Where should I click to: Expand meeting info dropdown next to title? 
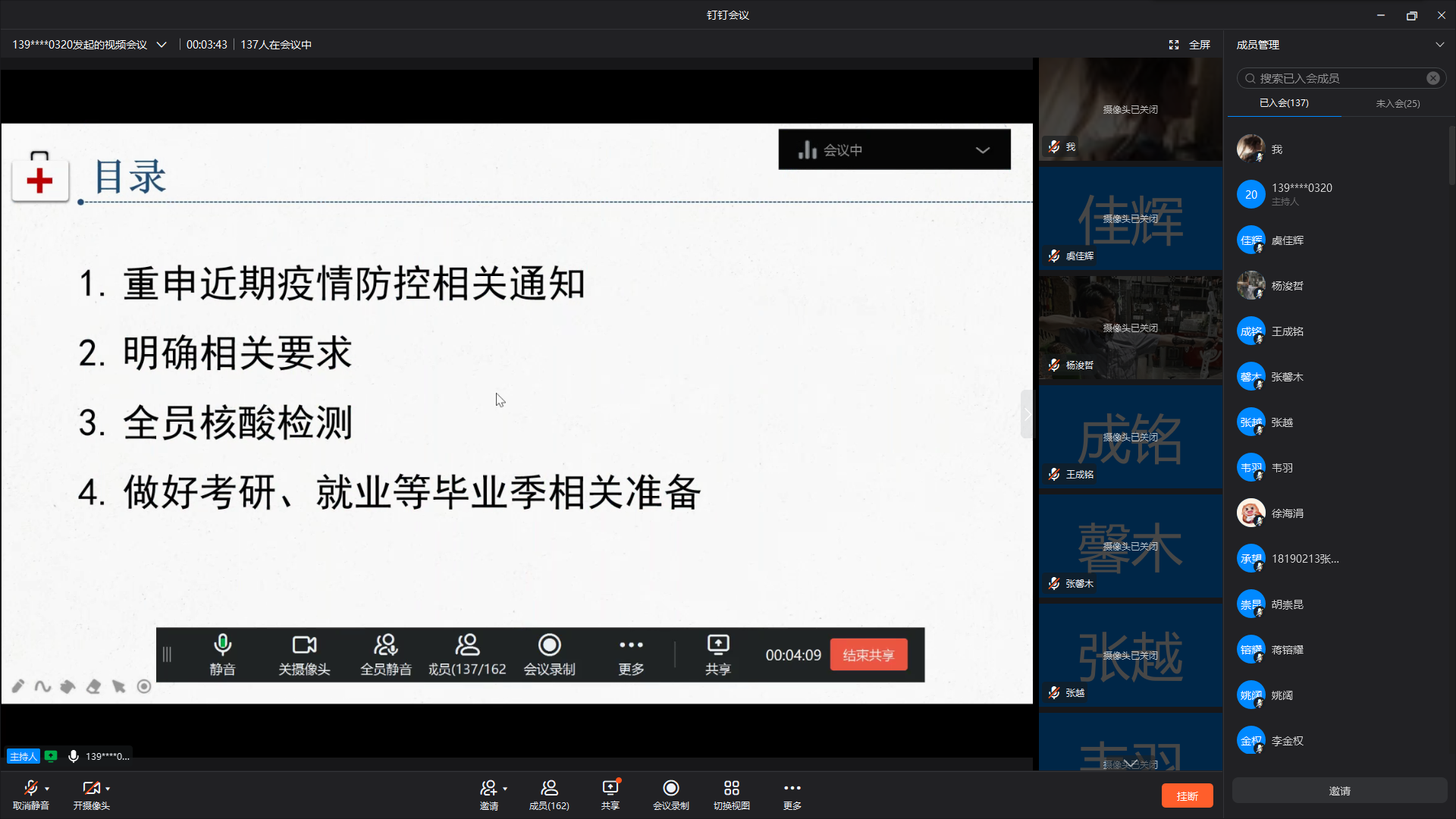(162, 45)
